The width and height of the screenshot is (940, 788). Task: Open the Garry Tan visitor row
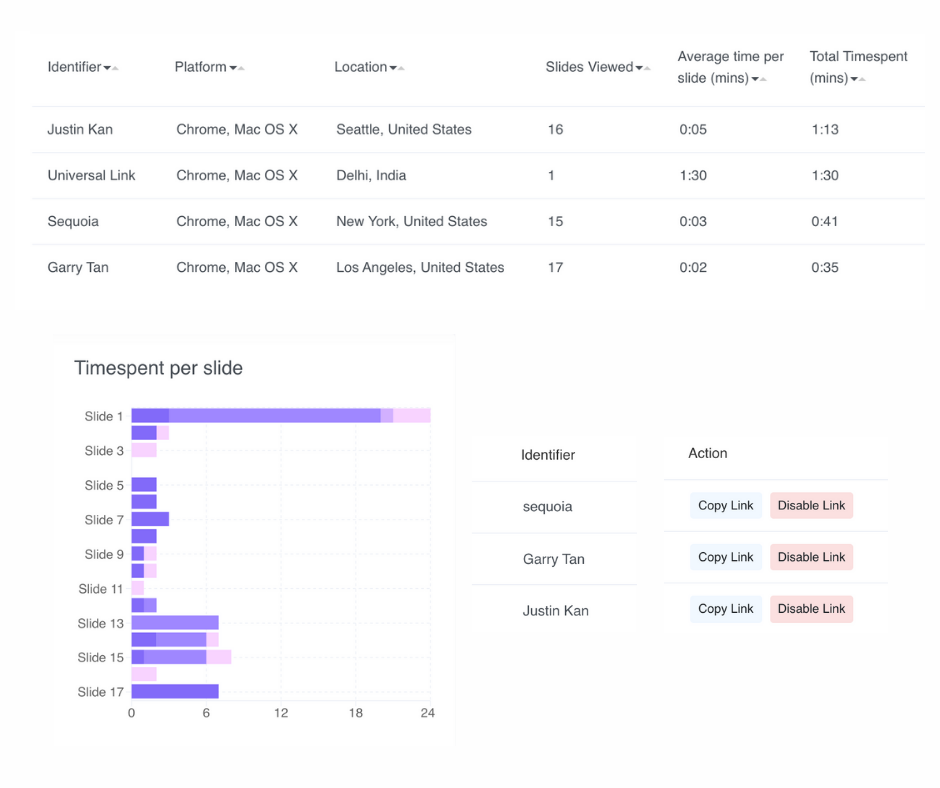(x=478, y=267)
